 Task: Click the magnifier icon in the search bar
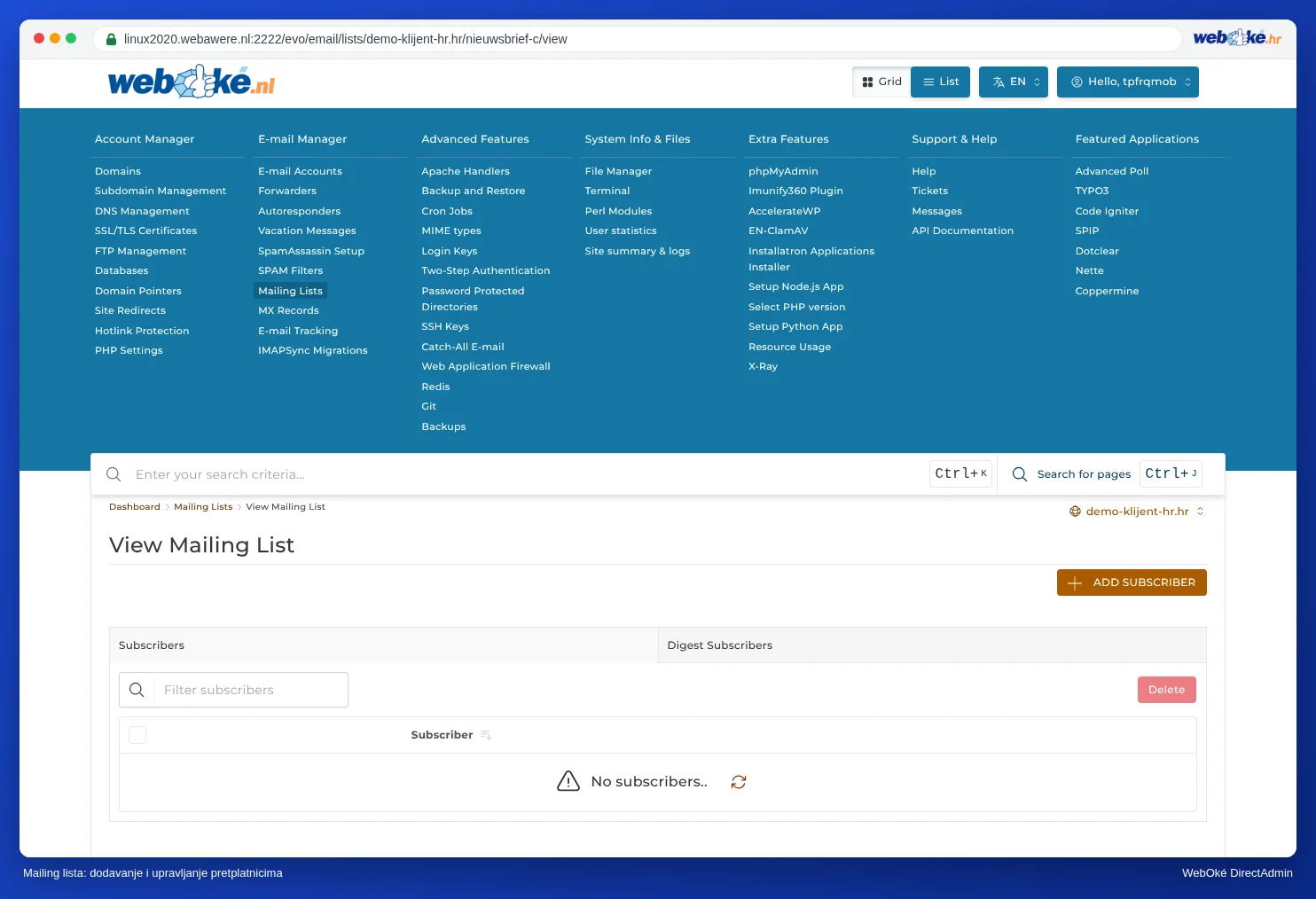[114, 474]
